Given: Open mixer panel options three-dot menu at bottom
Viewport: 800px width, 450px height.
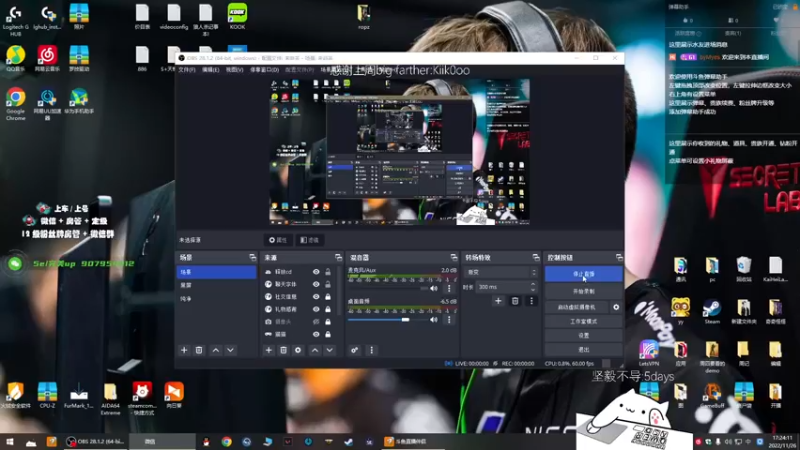Looking at the screenshot, I should pyautogui.click(x=371, y=350).
